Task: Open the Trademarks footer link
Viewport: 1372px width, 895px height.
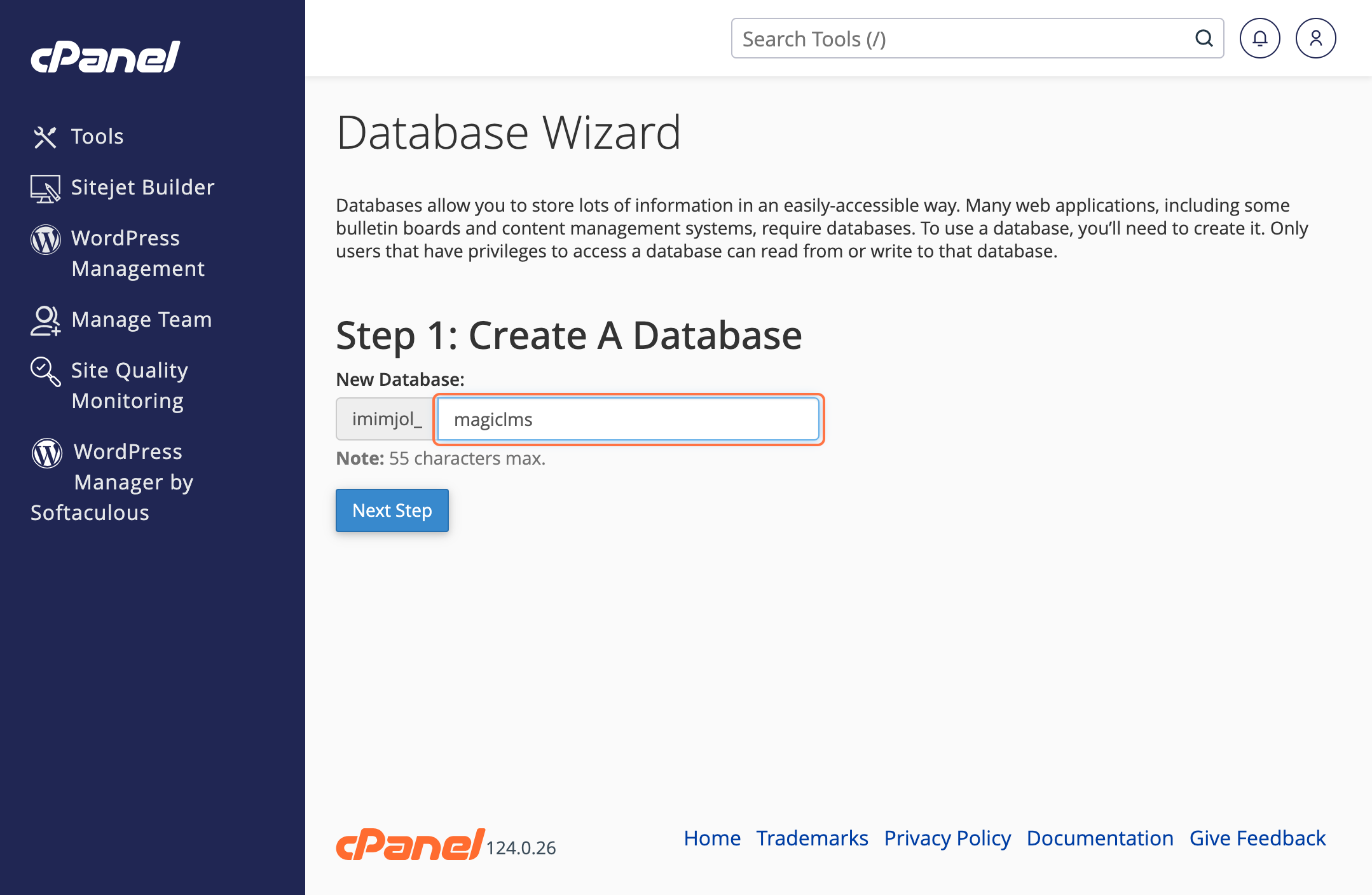Action: click(x=812, y=838)
